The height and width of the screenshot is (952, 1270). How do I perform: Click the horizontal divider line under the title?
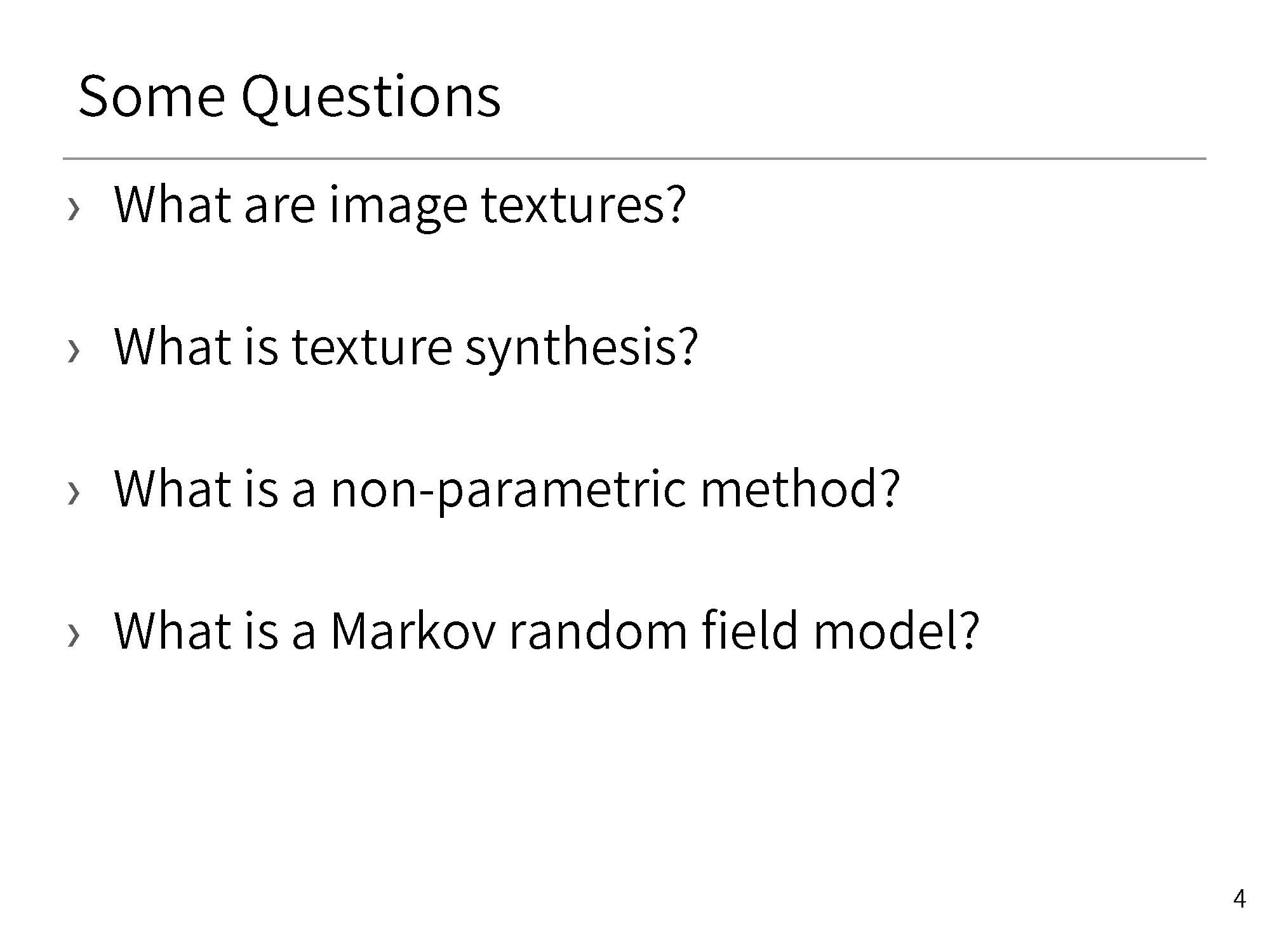(634, 158)
